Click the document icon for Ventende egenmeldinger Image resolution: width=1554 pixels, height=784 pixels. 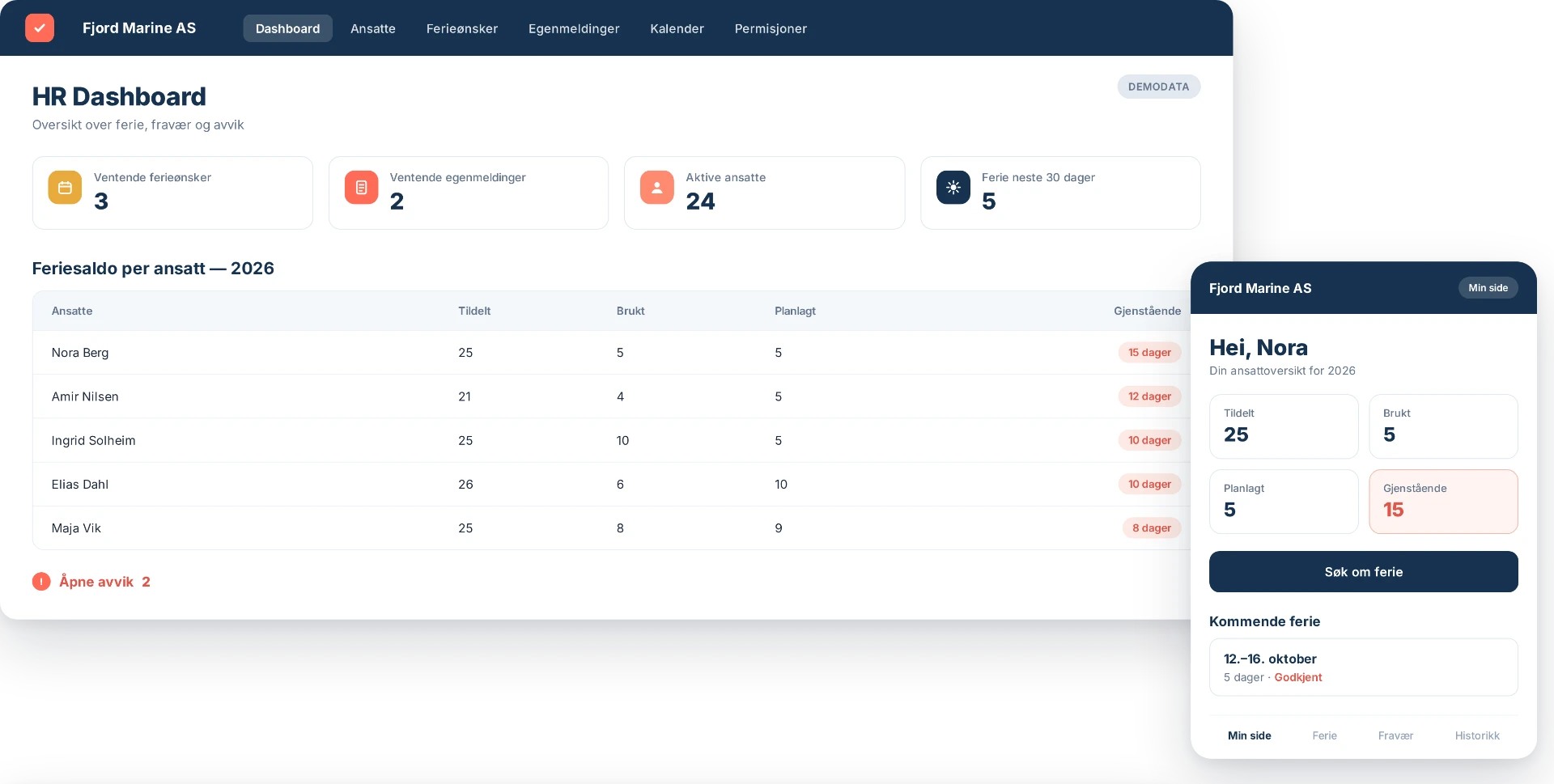pos(361,188)
